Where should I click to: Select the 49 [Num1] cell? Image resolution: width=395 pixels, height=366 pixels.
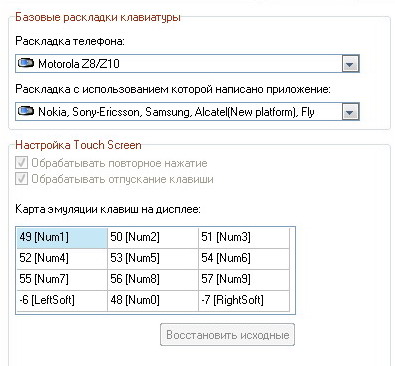(x=62, y=238)
